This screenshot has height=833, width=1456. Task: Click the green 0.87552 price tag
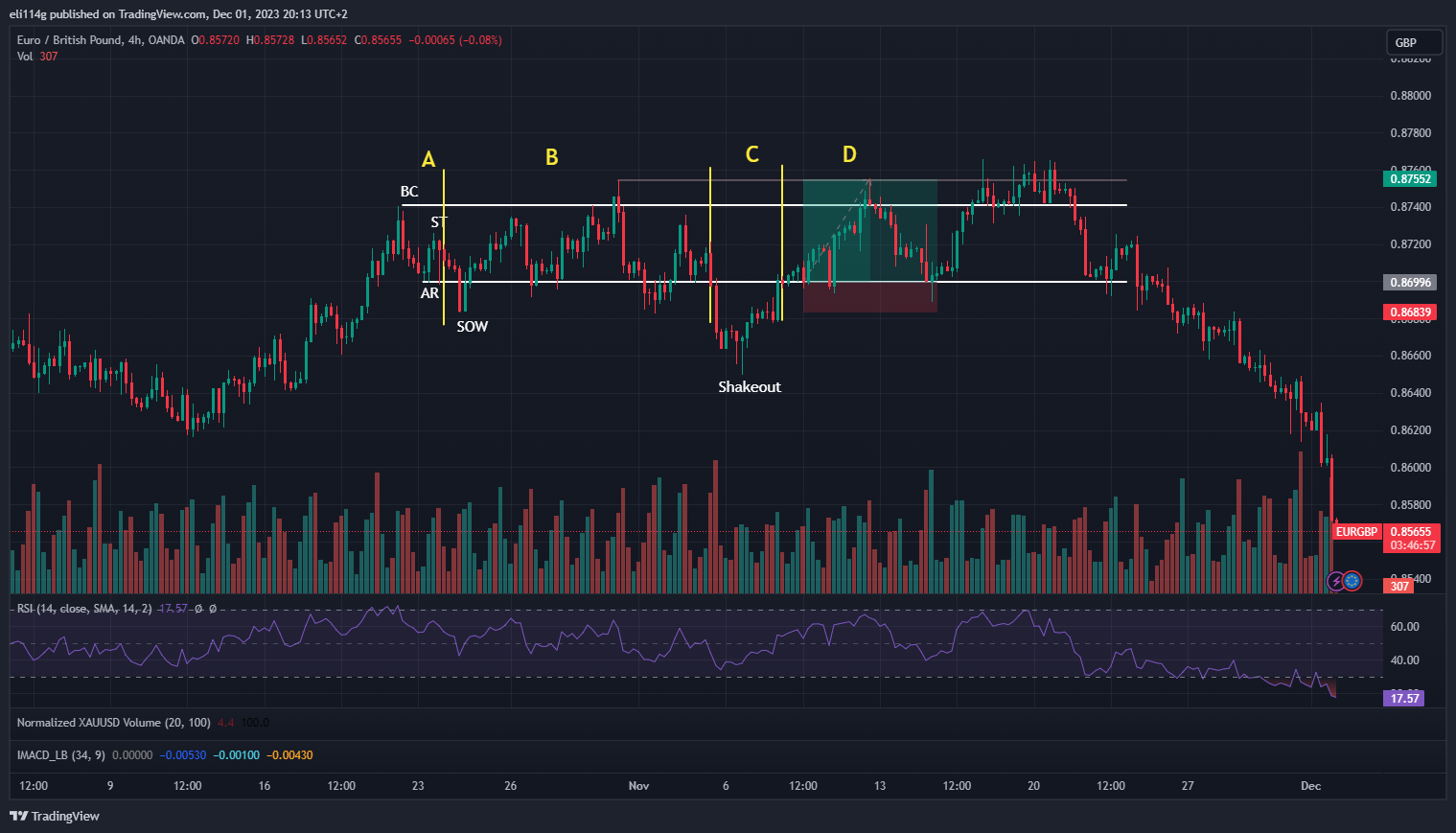click(x=1411, y=178)
